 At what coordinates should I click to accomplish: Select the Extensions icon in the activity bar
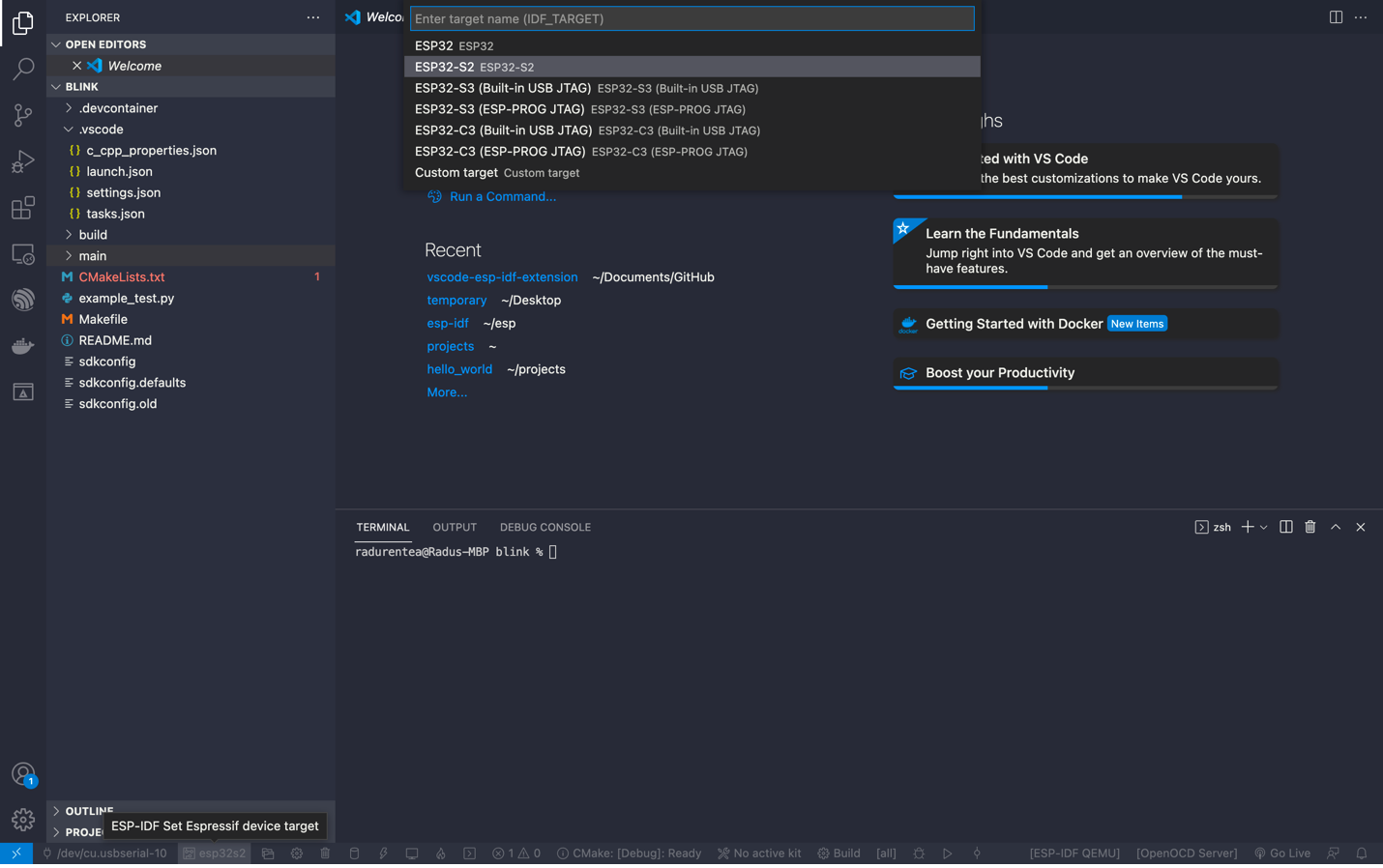point(22,208)
